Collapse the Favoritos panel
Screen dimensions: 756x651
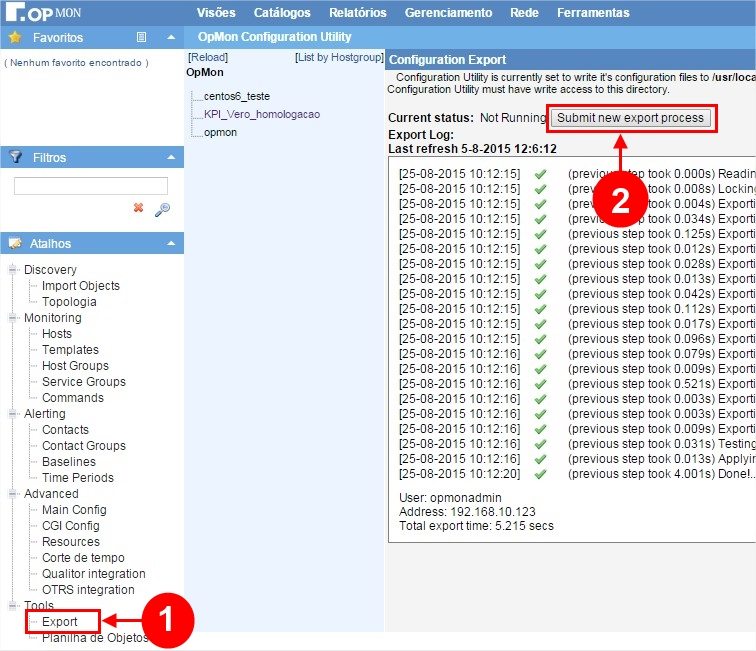pos(170,37)
